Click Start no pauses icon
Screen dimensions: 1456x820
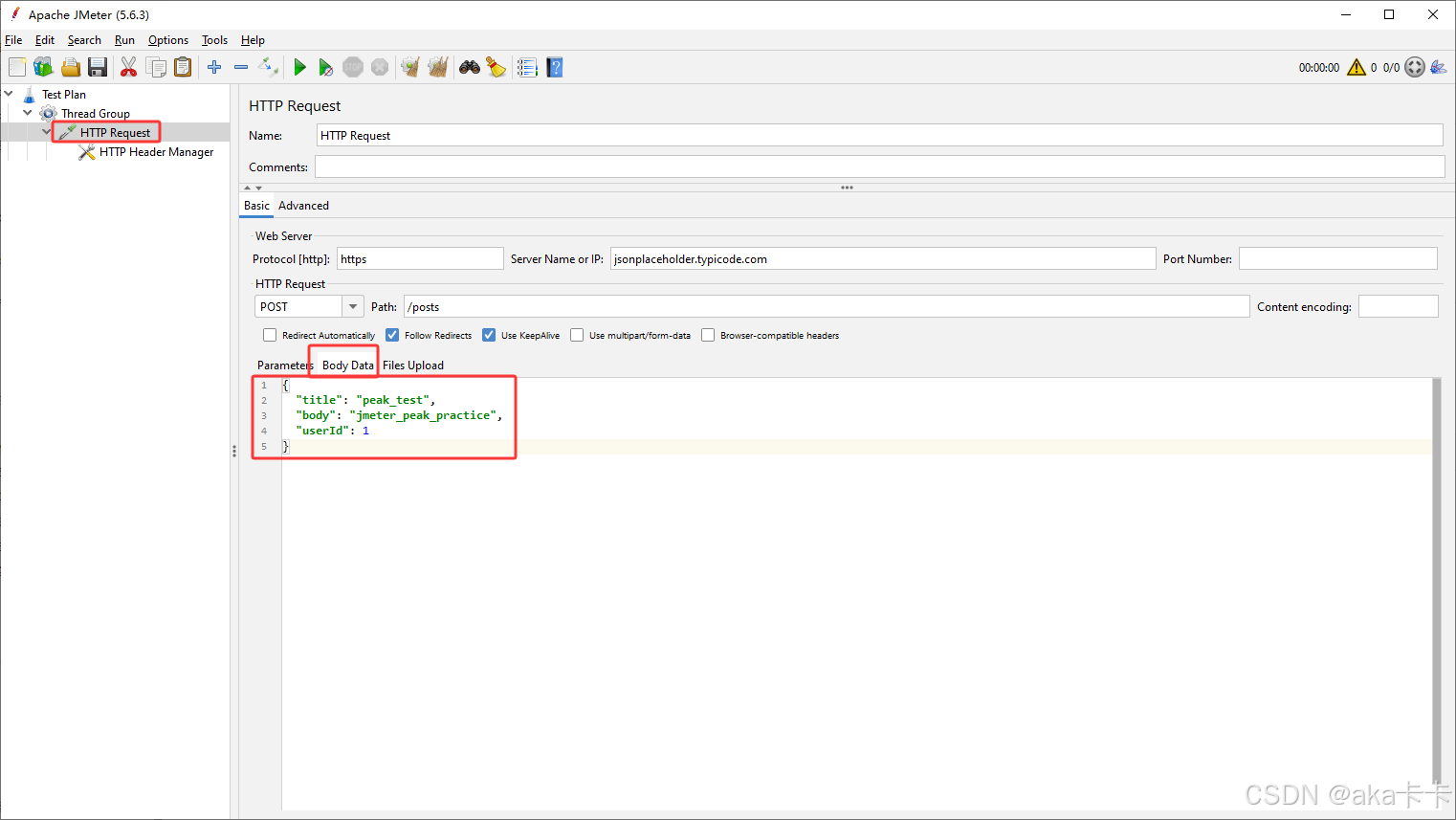click(x=326, y=67)
